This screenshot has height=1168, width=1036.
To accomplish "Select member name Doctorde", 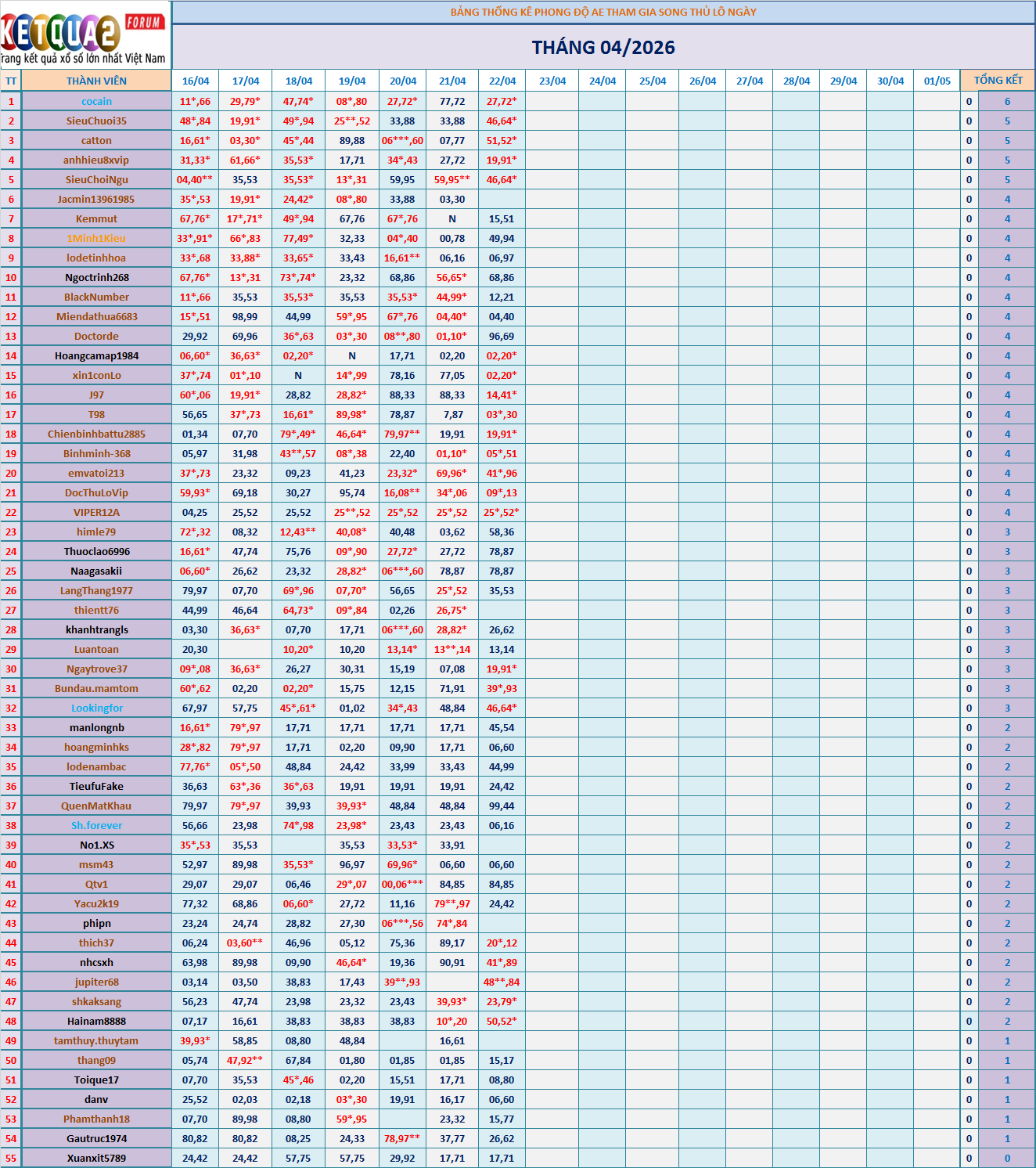I will coord(96,336).
